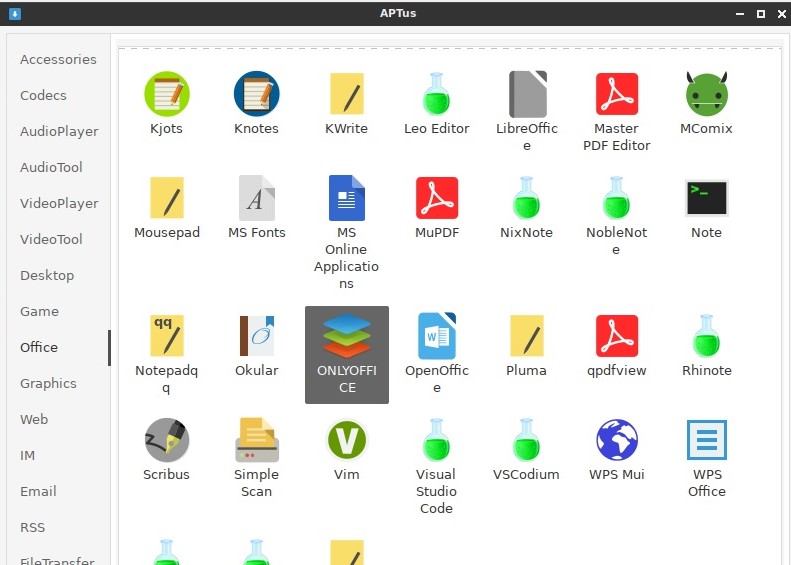Viewport: 791px width, 565px height.
Task: Select the OpenOffice icon
Action: coord(437,335)
